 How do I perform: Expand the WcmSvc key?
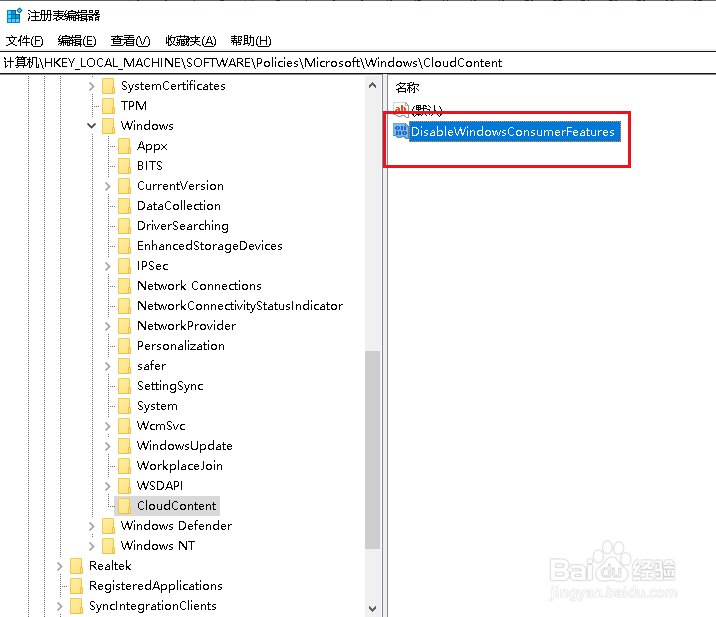pos(107,426)
